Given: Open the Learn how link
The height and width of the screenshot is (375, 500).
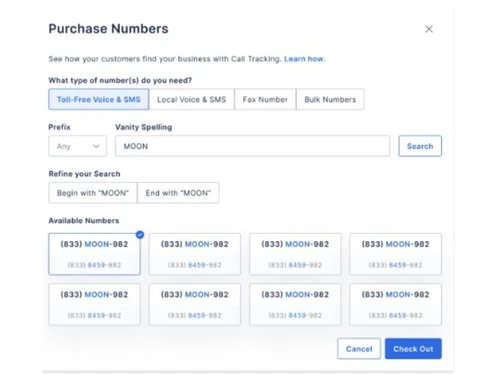Looking at the screenshot, I should click(x=304, y=59).
